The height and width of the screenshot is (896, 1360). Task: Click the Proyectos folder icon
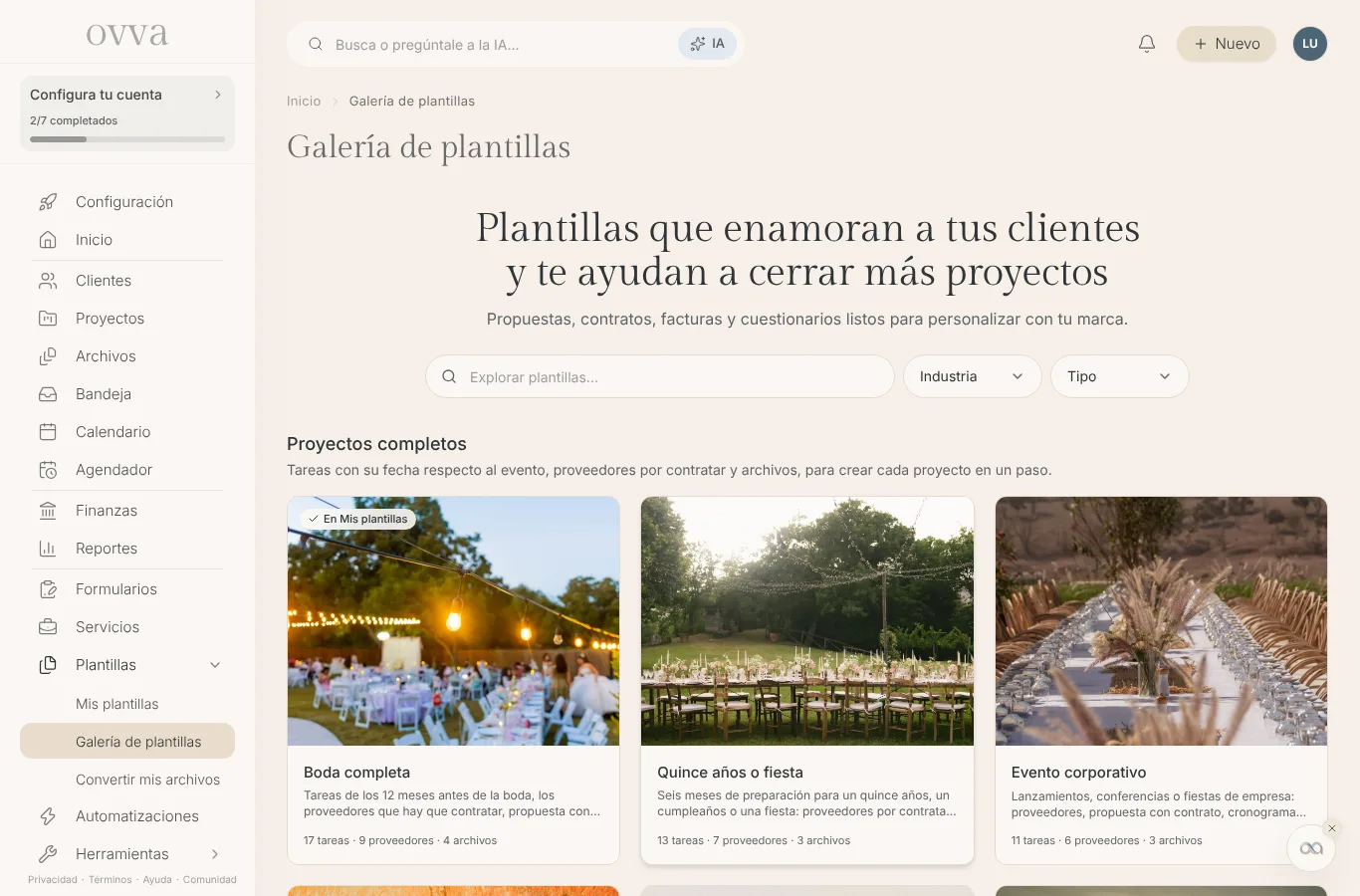48,319
